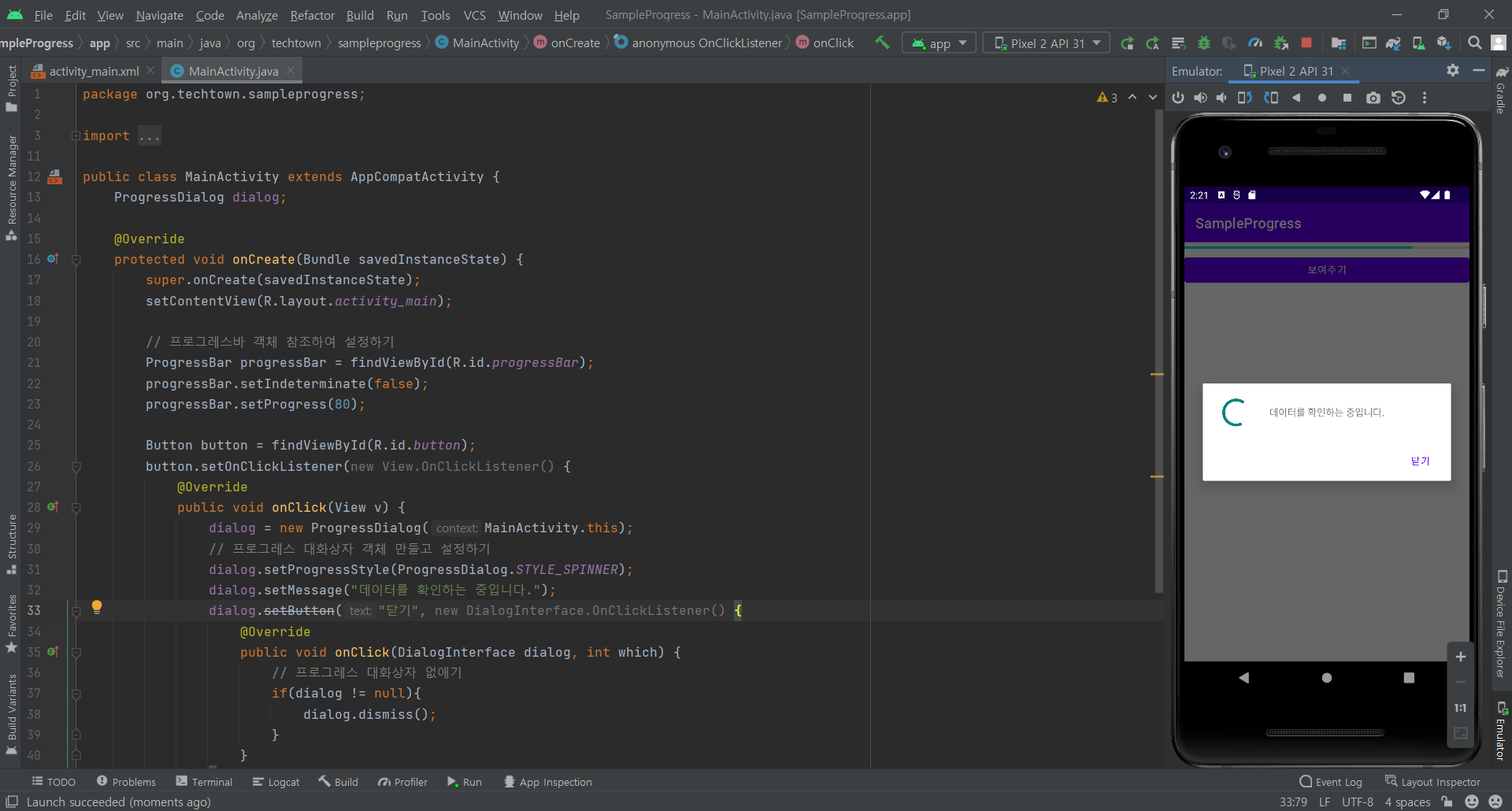Screen dimensions: 1512x811
Task: Toggle the Build Variants tool window
Action: pyautogui.click(x=11, y=713)
